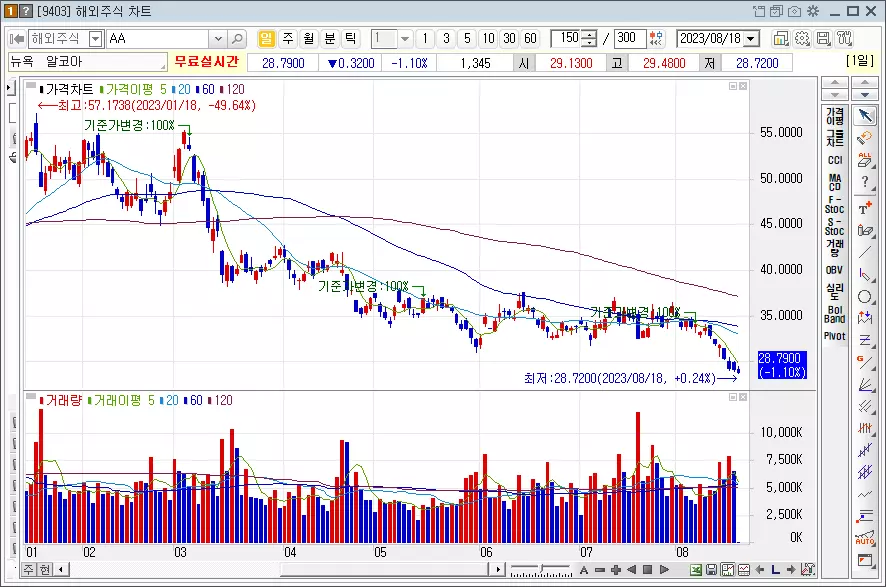Toggle the 주 button at bottom left
The image size is (886, 587).
(29, 569)
